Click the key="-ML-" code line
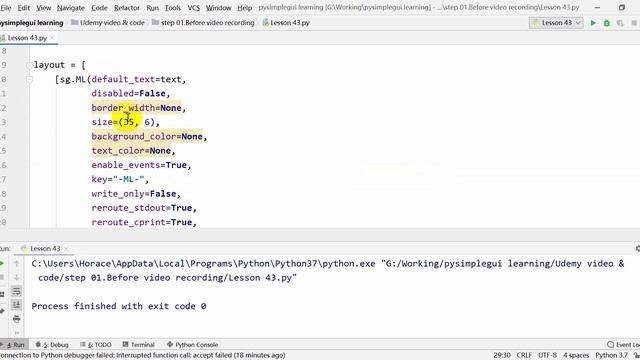640x360 pixels. tap(120, 180)
